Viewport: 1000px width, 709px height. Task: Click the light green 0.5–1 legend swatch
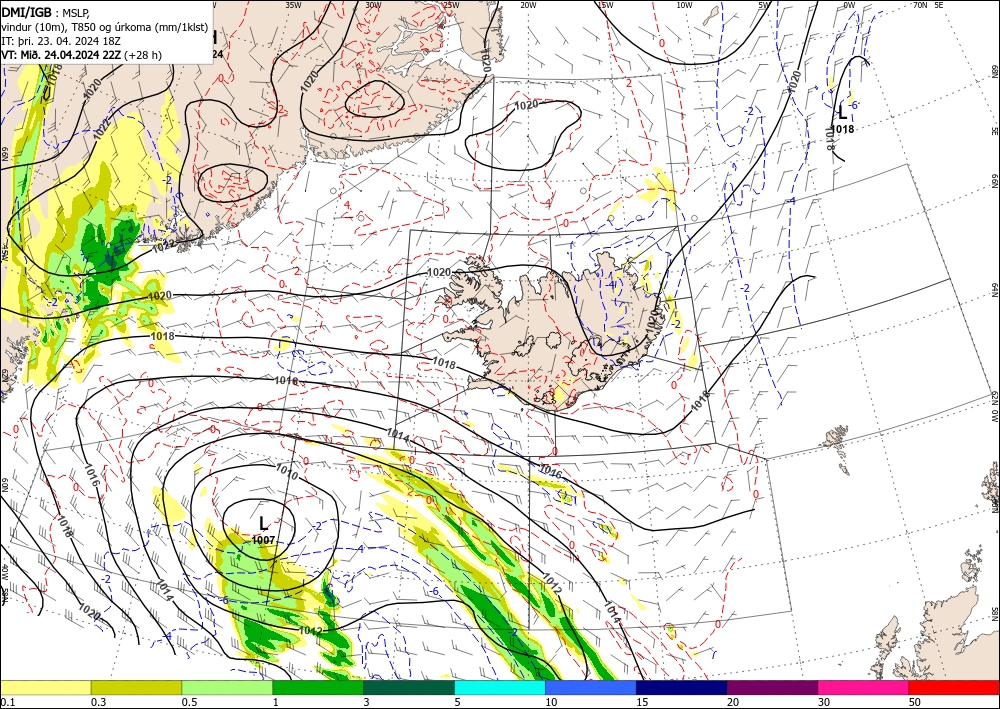click(x=227, y=687)
